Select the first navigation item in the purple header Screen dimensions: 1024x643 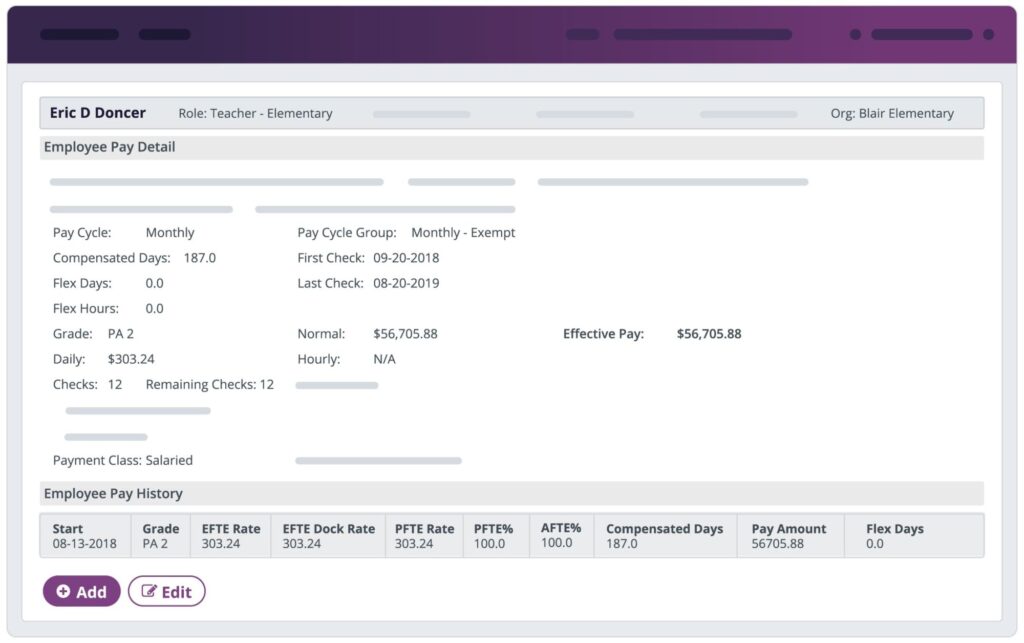[79, 33]
